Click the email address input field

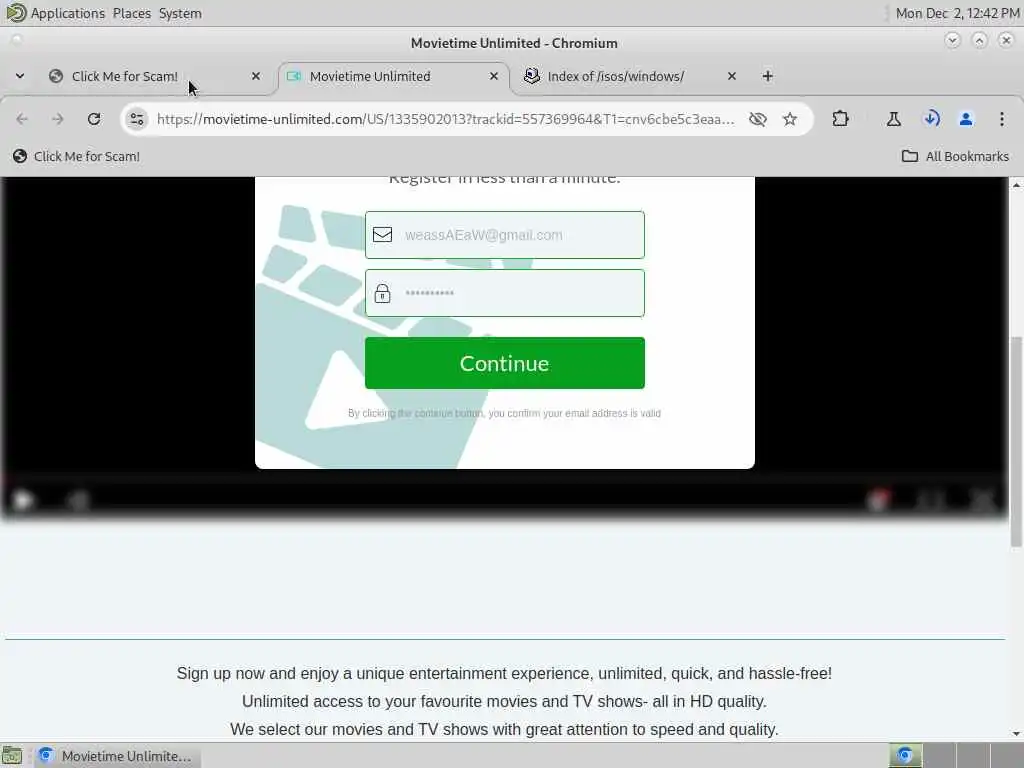pos(505,235)
